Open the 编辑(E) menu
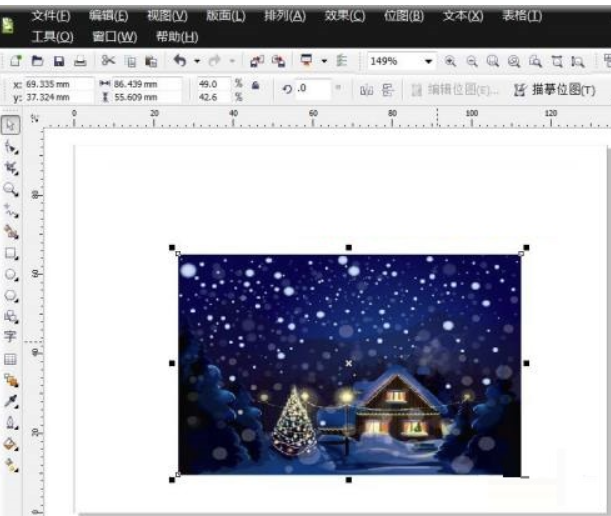The height and width of the screenshot is (516, 611). click(x=108, y=16)
